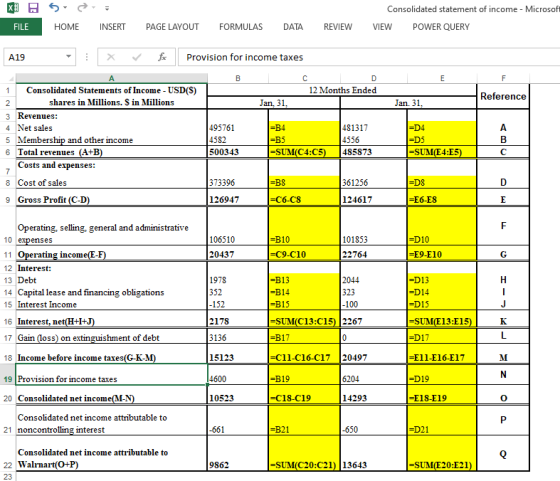Select column F header

pos(503,78)
